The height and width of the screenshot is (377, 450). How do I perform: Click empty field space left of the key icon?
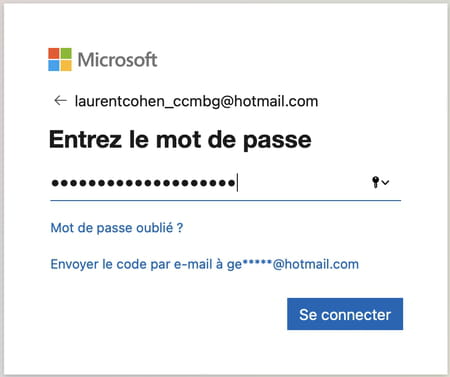coord(303,183)
